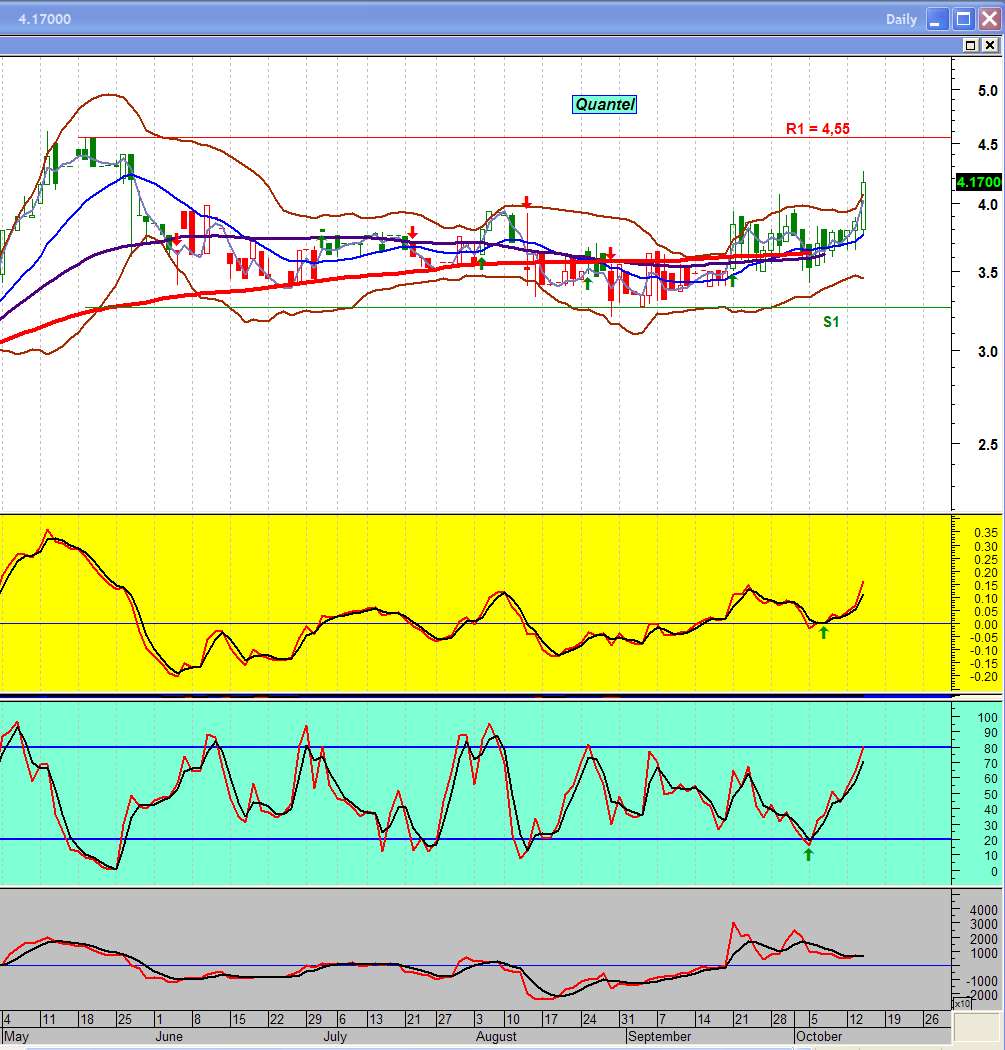1005x1050 pixels.
Task: Click the 80 level on stochastic scale
Action: click(990, 749)
